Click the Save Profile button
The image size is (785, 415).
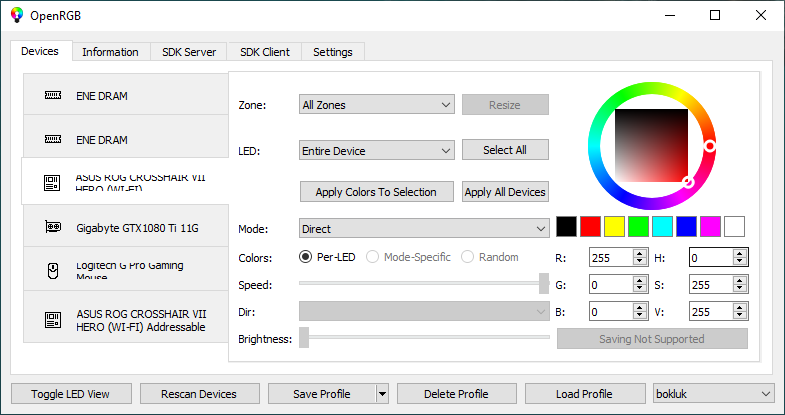click(x=322, y=394)
